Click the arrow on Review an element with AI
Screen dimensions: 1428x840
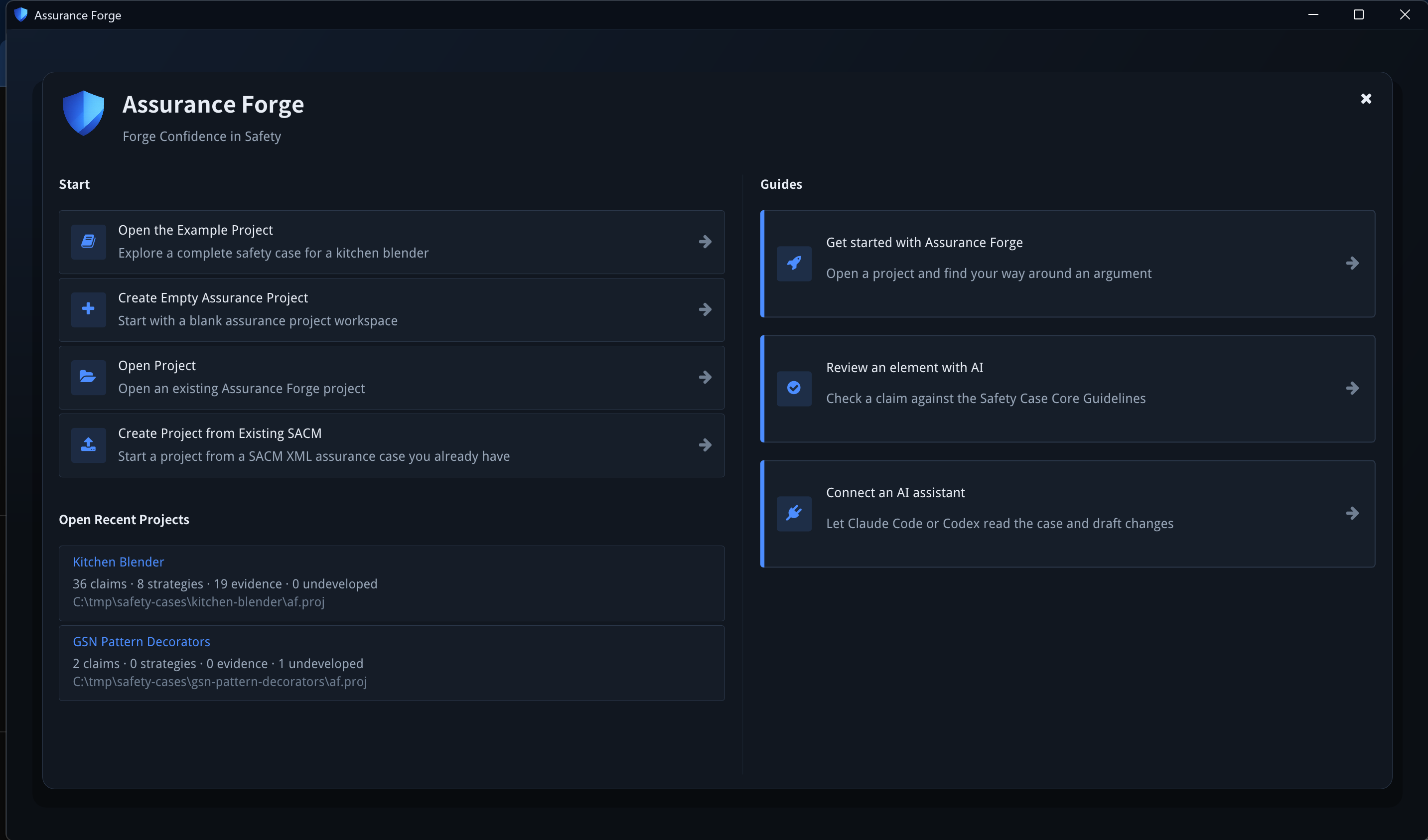(1352, 388)
